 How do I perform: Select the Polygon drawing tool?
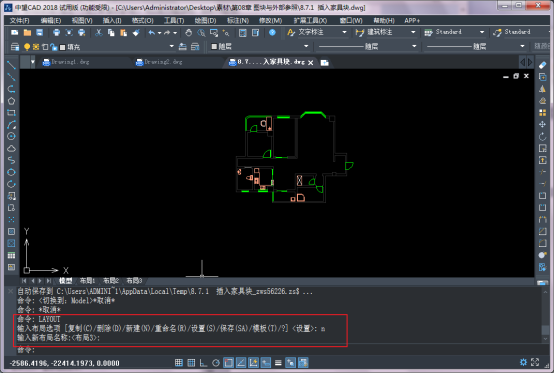click(x=11, y=101)
